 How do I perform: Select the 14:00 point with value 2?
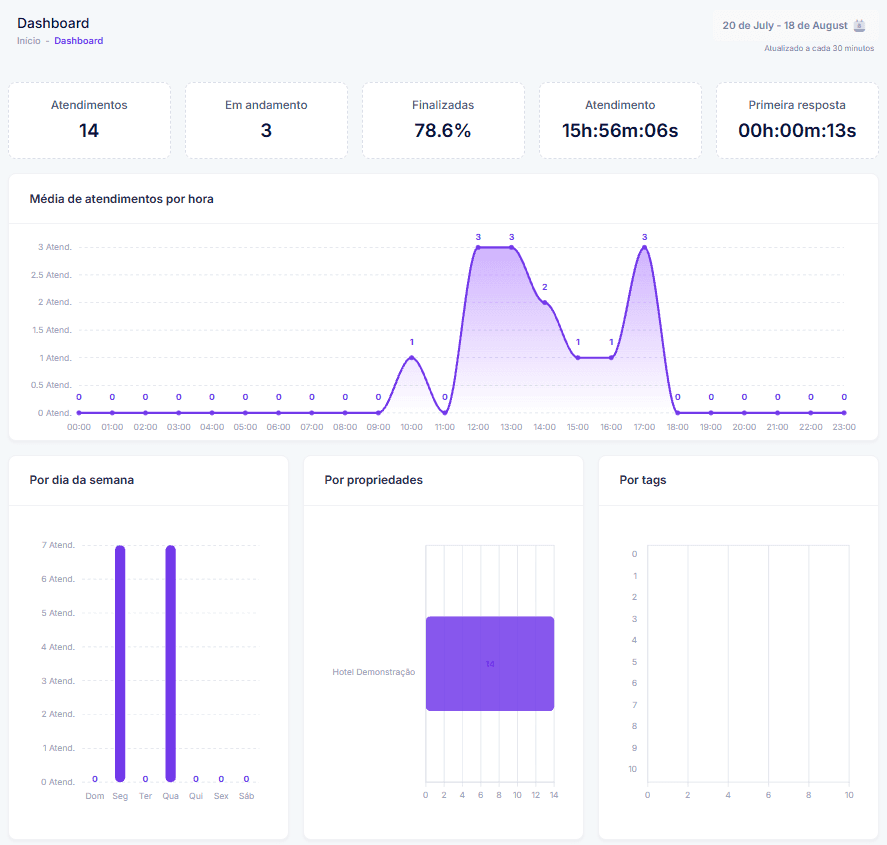tap(545, 303)
